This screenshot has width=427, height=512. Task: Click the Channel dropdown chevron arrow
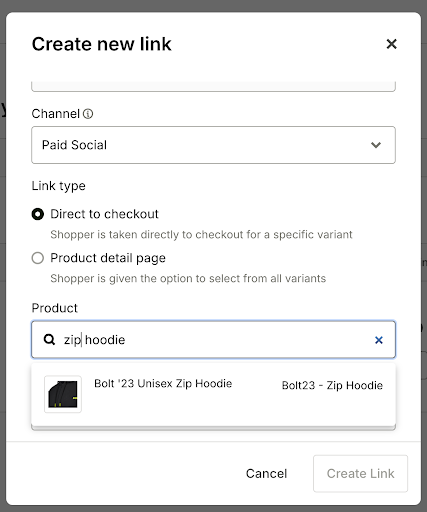[x=376, y=145]
